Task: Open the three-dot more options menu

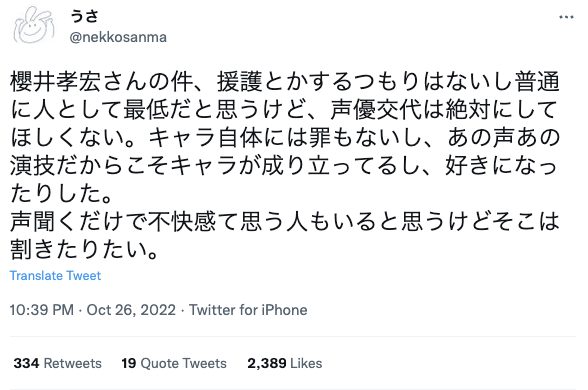Action: coord(566,17)
